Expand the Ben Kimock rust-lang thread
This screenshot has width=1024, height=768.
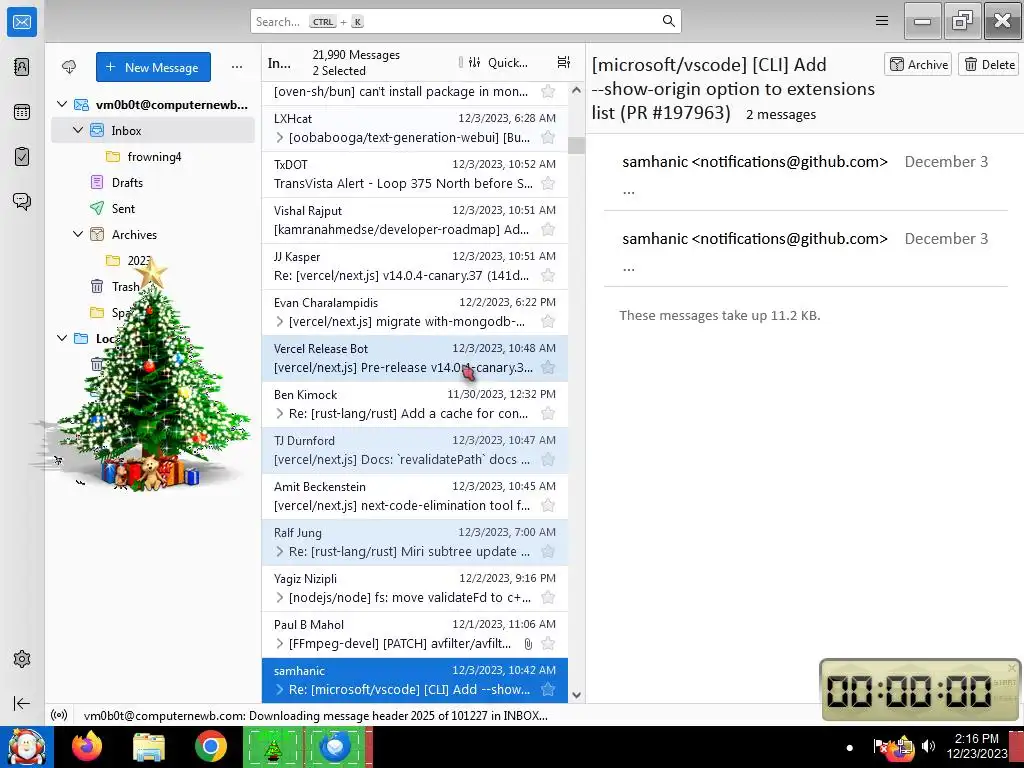[280, 413]
